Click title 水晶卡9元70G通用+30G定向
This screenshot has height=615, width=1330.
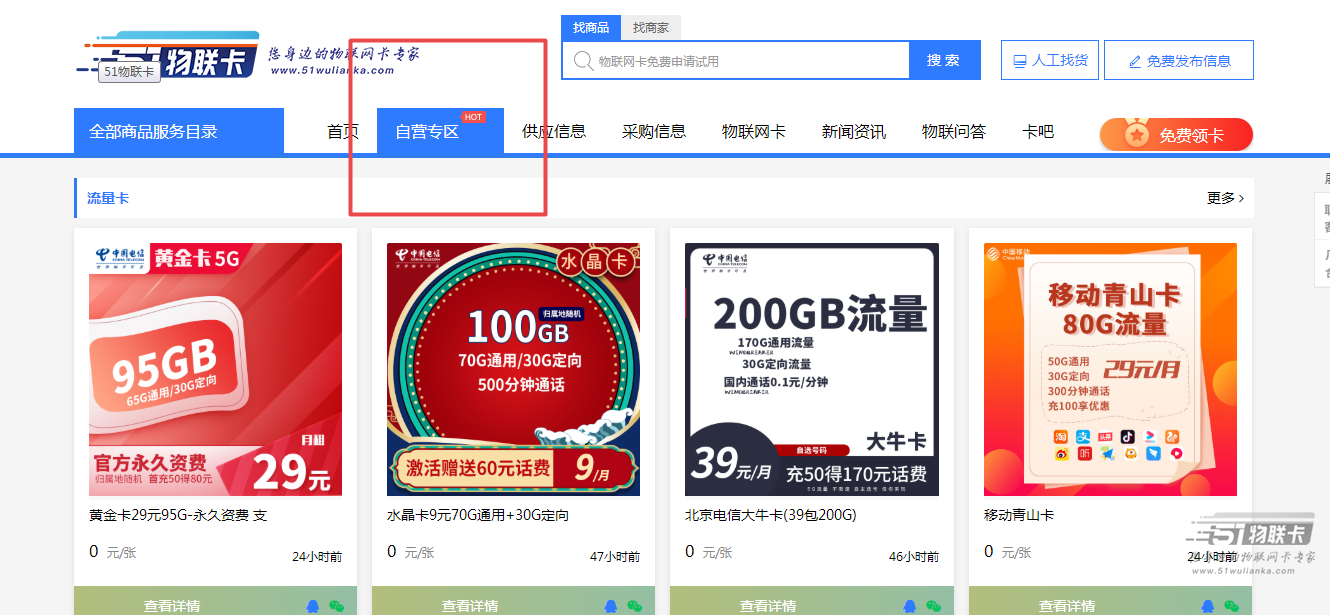tap(478, 516)
